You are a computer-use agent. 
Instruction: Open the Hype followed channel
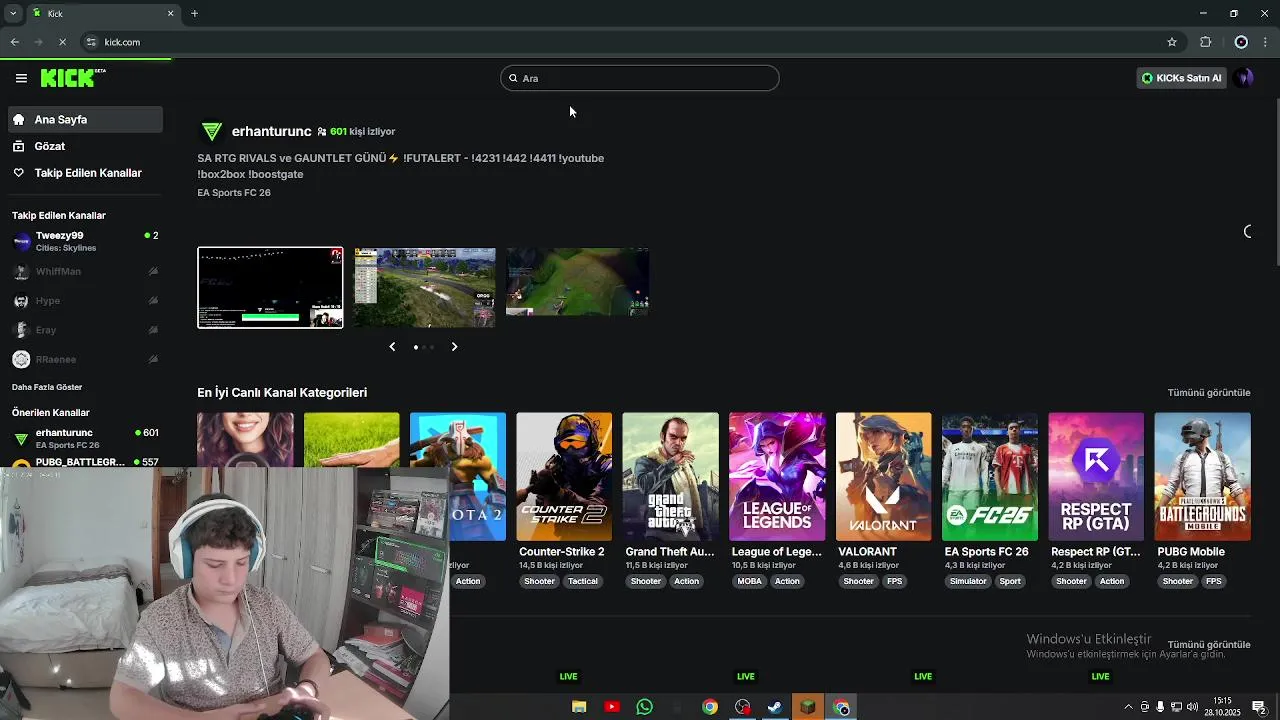point(85,300)
